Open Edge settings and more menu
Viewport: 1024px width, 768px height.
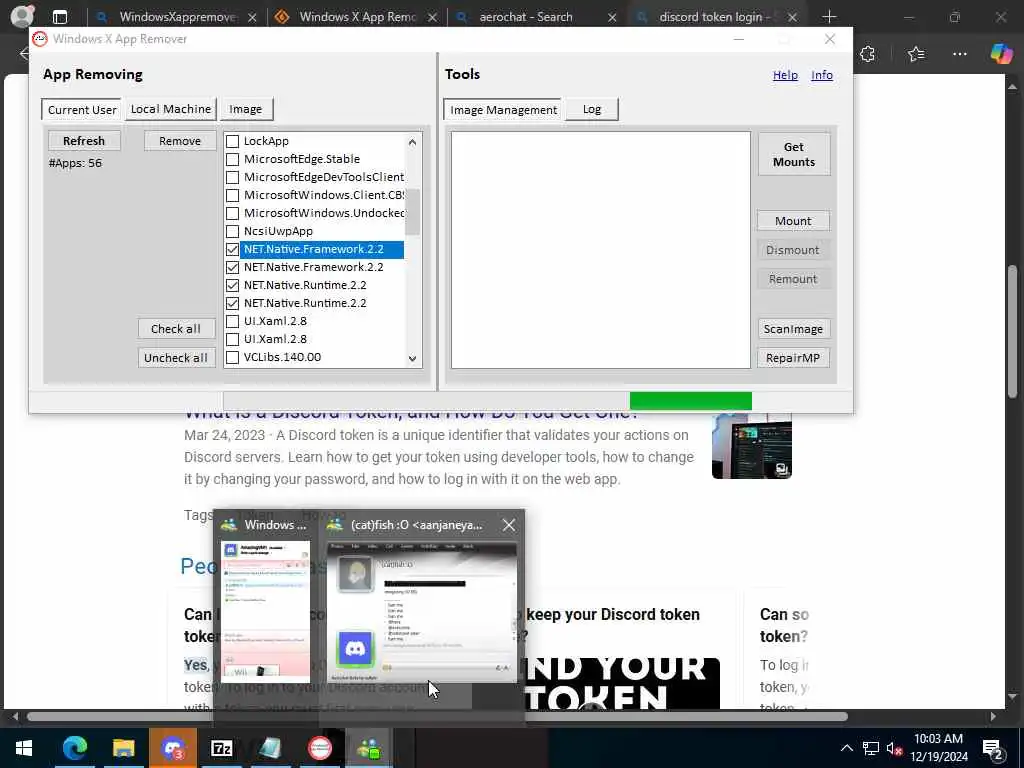pos(959,54)
